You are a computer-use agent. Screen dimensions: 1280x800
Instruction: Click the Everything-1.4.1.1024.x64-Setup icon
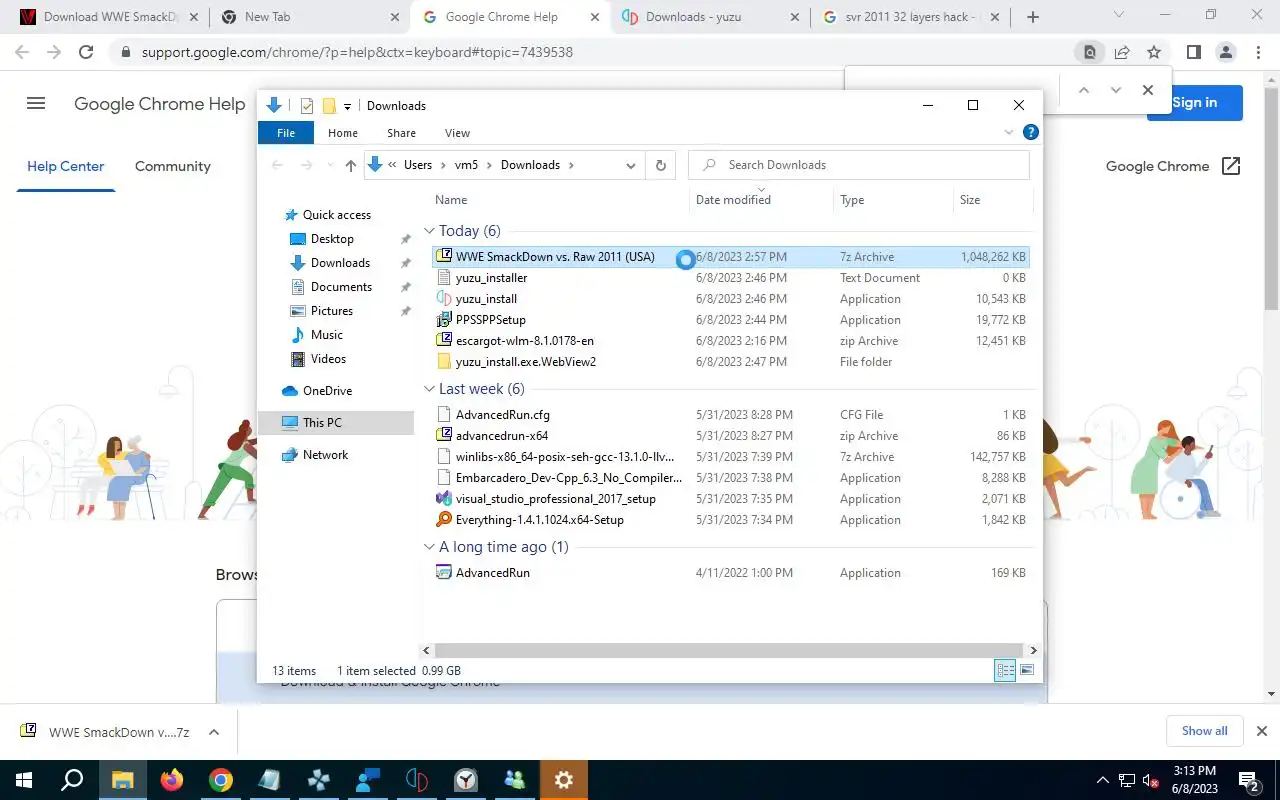coord(445,520)
